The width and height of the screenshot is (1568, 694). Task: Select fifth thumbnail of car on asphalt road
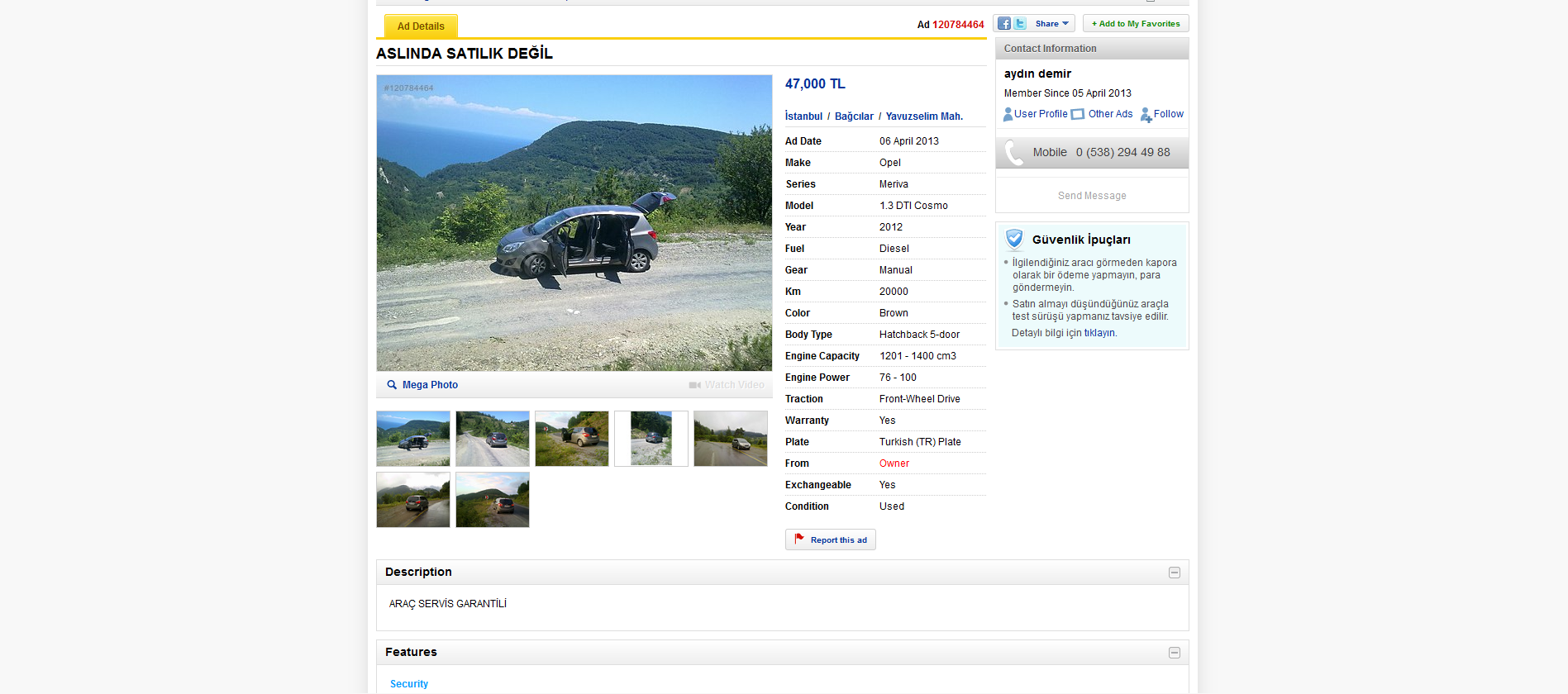pyautogui.click(x=731, y=439)
